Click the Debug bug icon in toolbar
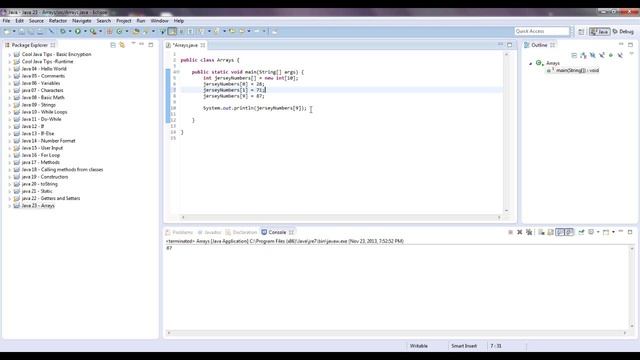This screenshot has height=360, width=640. pos(63,31)
